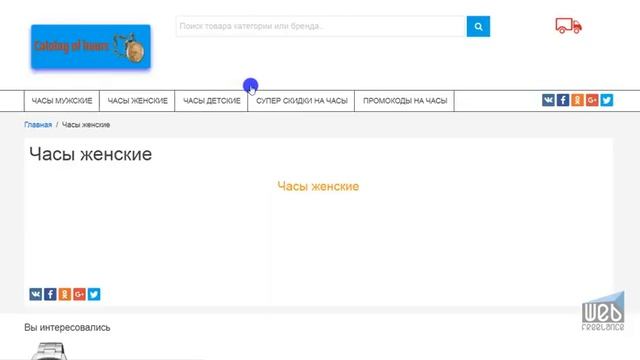Click the orange Часы женские subheading
Viewport: 640px width, 360px height.
[318, 186]
